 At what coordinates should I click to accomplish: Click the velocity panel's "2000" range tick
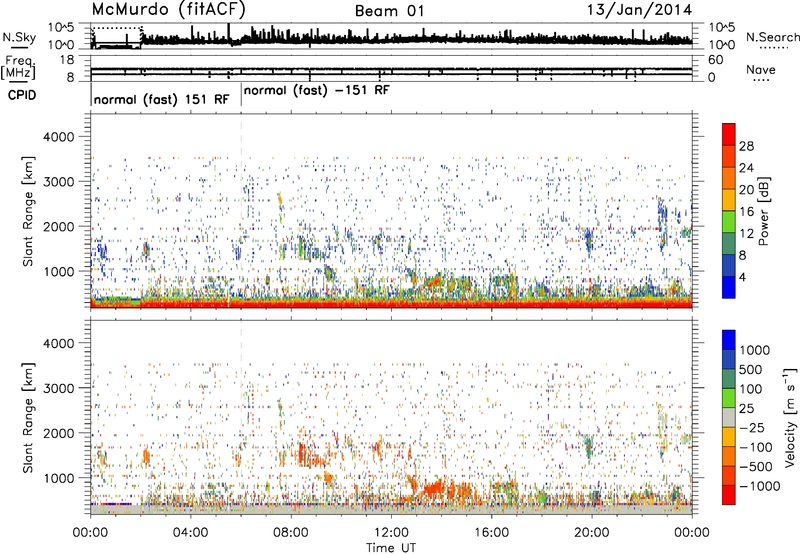(58, 433)
